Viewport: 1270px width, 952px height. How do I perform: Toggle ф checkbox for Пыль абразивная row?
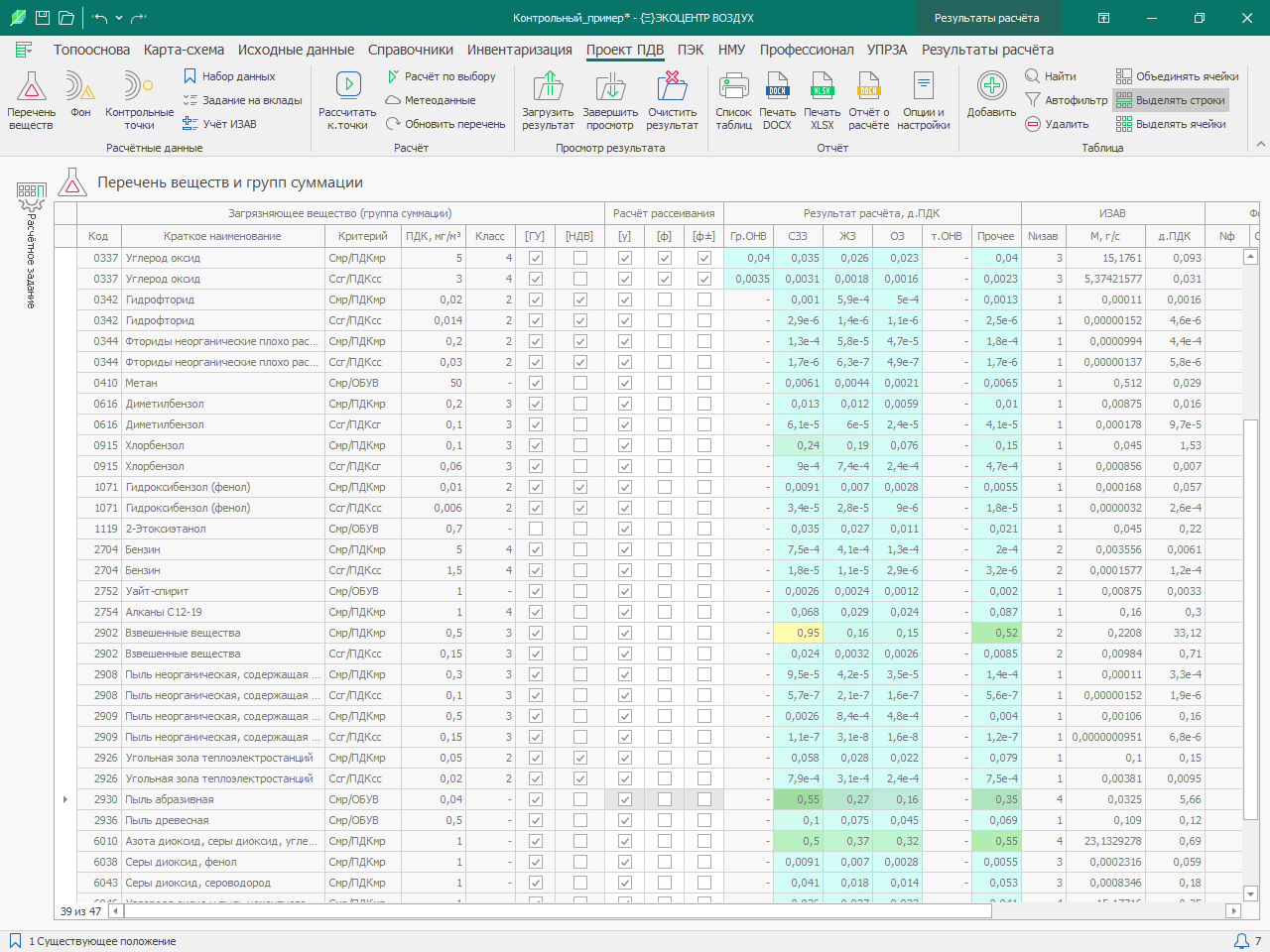pyautogui.click(x=665, y=799)
